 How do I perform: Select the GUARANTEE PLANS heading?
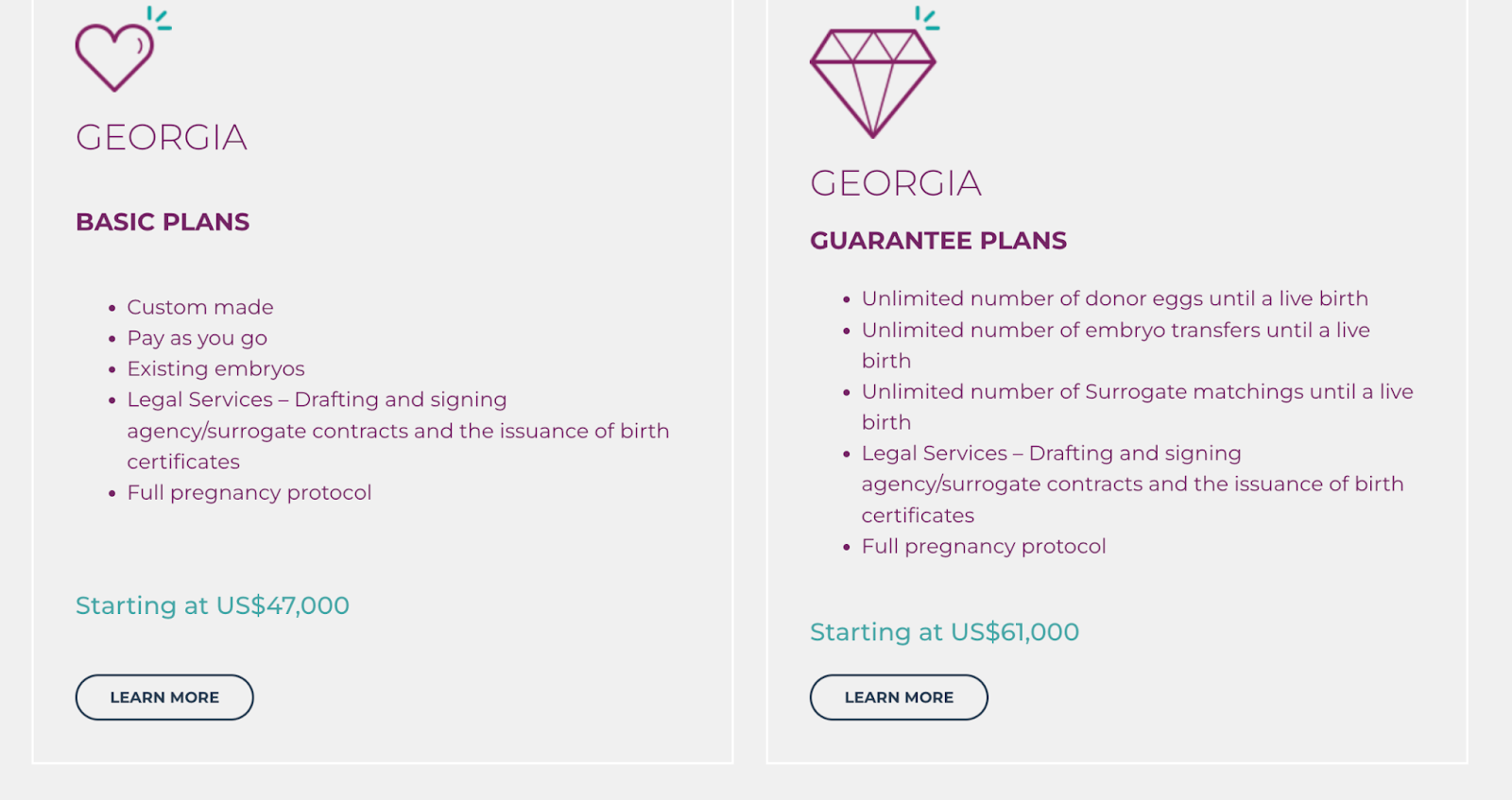coord(937,241)
